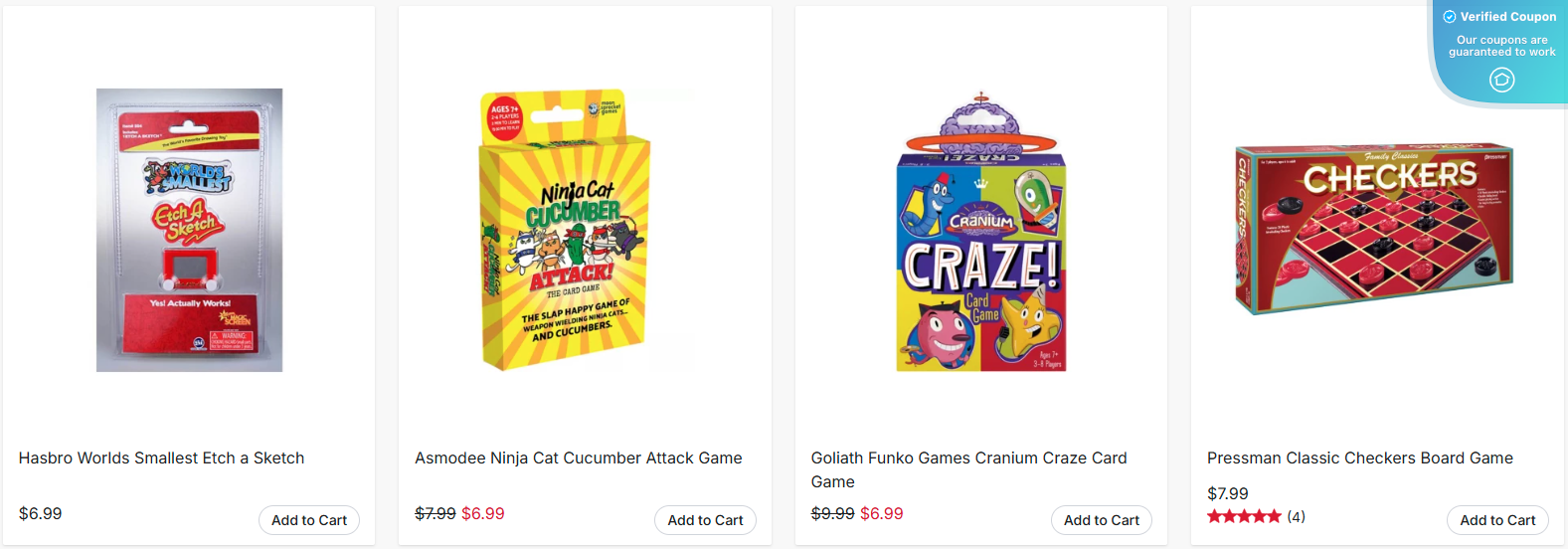
Task: Click the red $6.99 sale price on Ninja Cat
Action: (482, 514)
